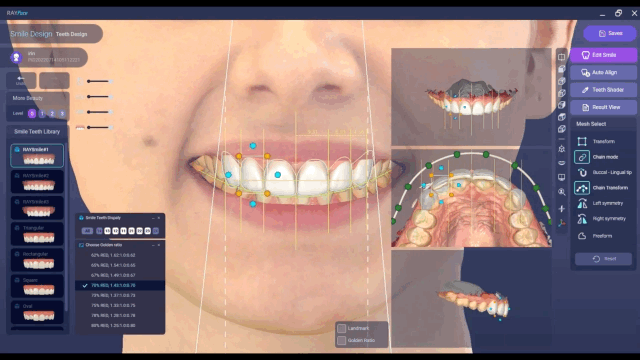Screen dimensions: 640x360
Task: Click the Undo button
Action: pos(21,80)
